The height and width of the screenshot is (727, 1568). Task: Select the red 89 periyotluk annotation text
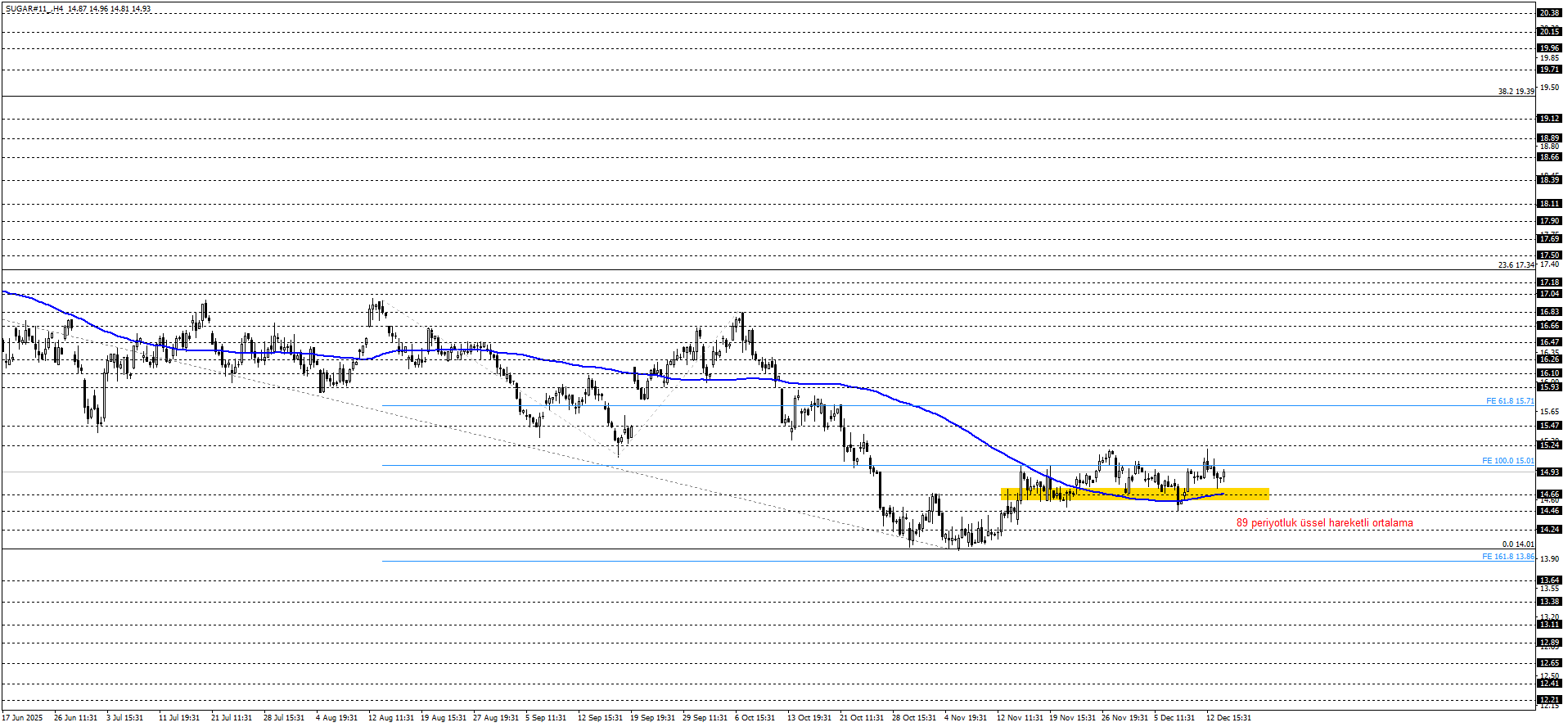click(x=1323, y=523)
